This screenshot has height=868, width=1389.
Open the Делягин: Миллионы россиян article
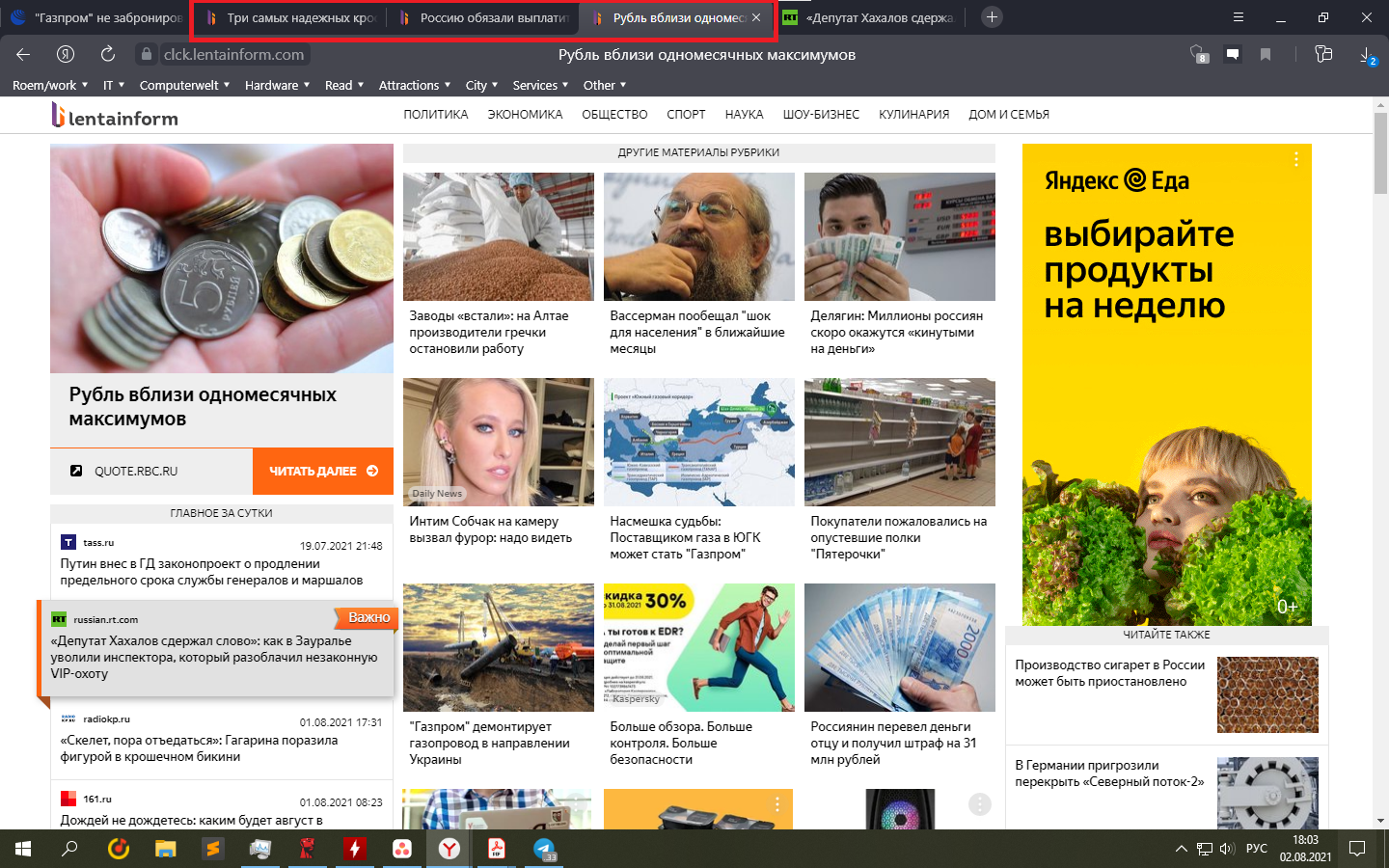pyautogui.click(x=897, y=332)
